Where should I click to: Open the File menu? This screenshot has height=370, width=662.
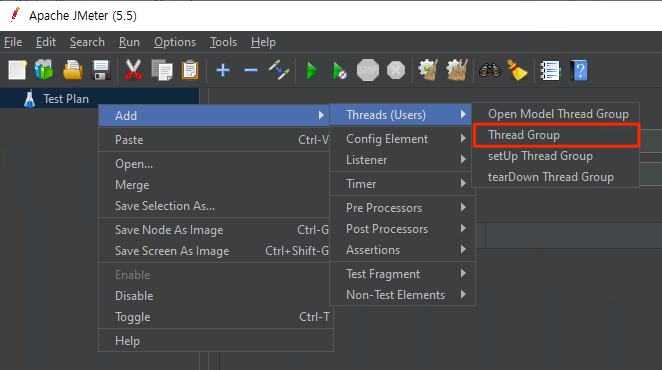point(13,42)
